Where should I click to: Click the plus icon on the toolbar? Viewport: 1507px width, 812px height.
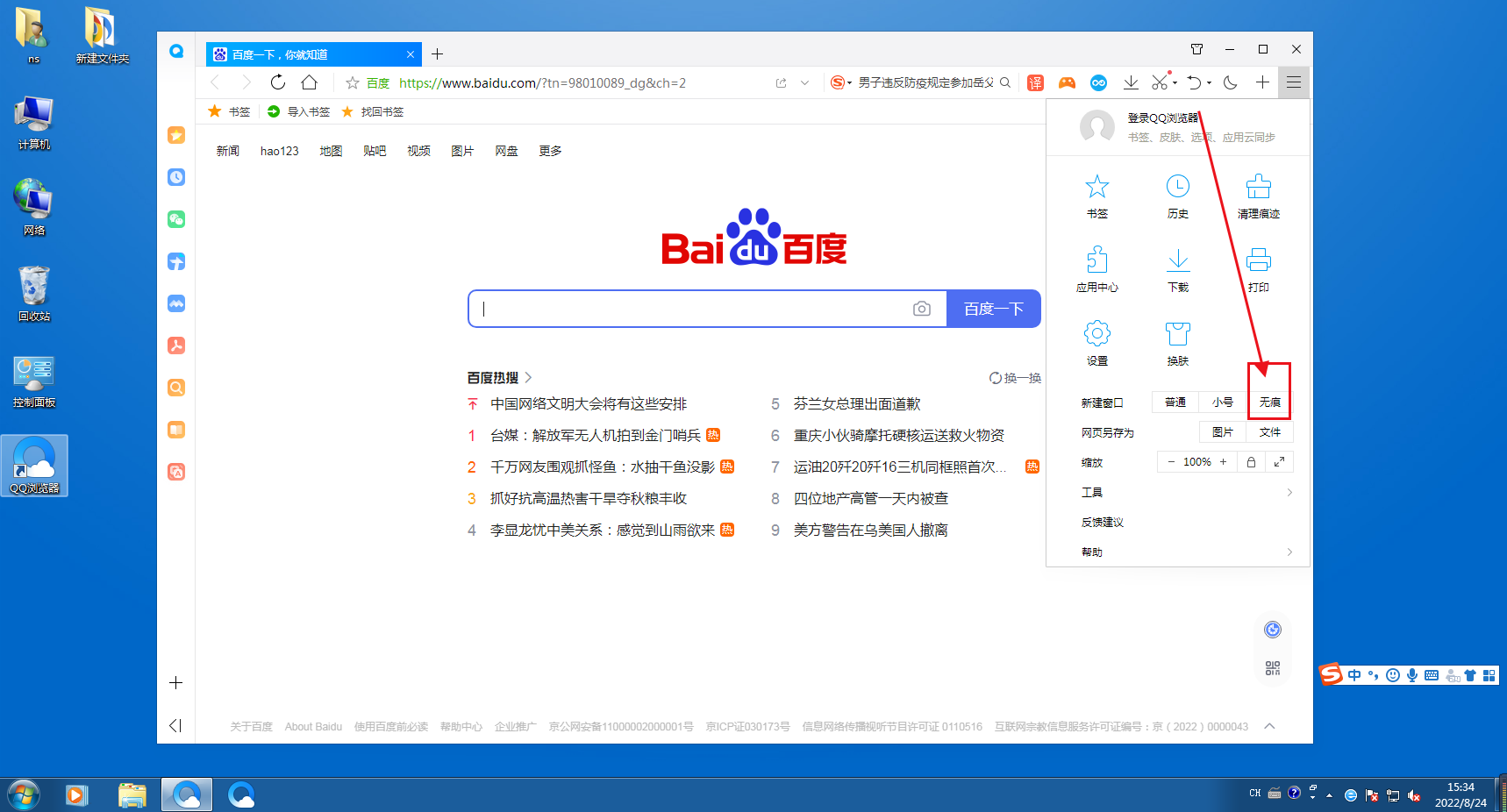tap(1262, 82)
